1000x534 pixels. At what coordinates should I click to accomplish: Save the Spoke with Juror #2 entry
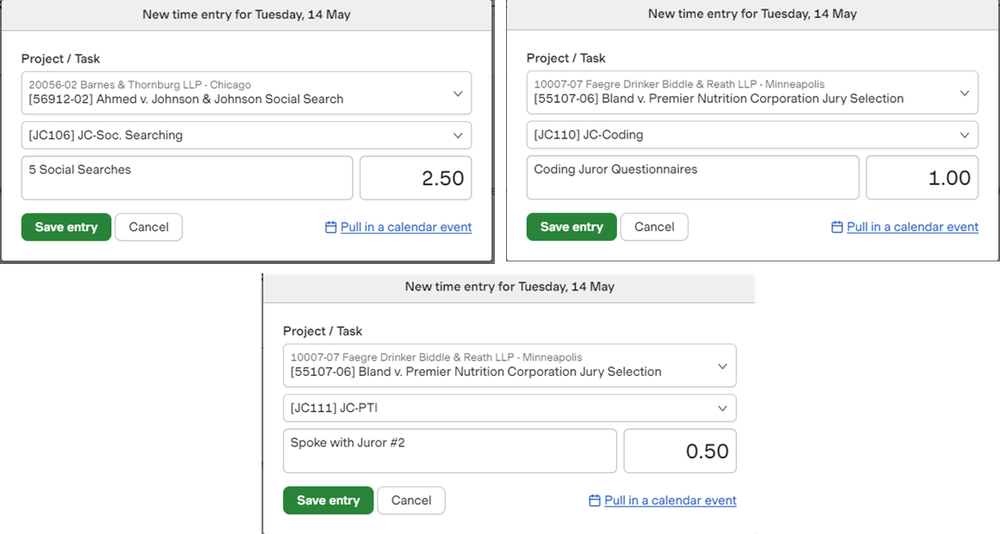coord(328,500)
